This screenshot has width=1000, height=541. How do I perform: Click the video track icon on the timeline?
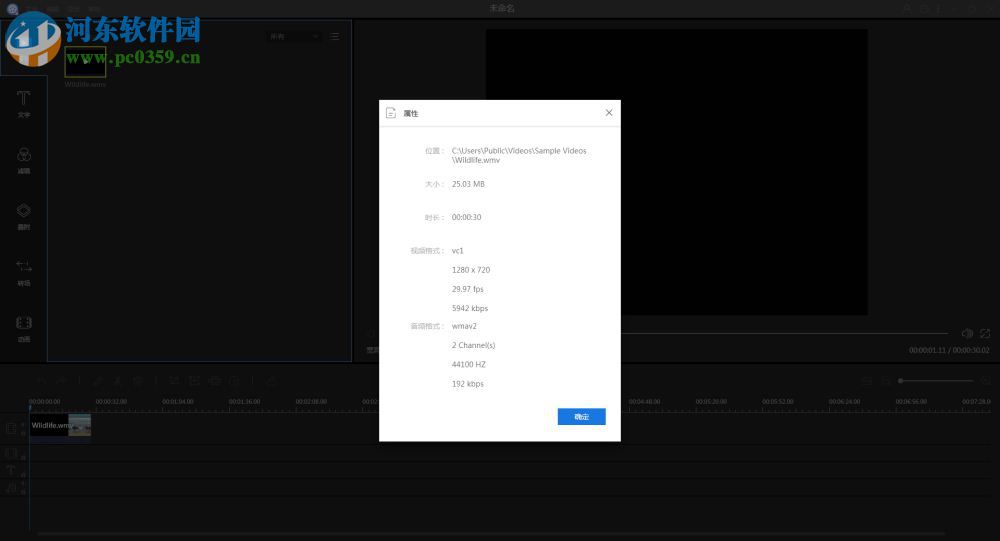click(x=11, y=428)
